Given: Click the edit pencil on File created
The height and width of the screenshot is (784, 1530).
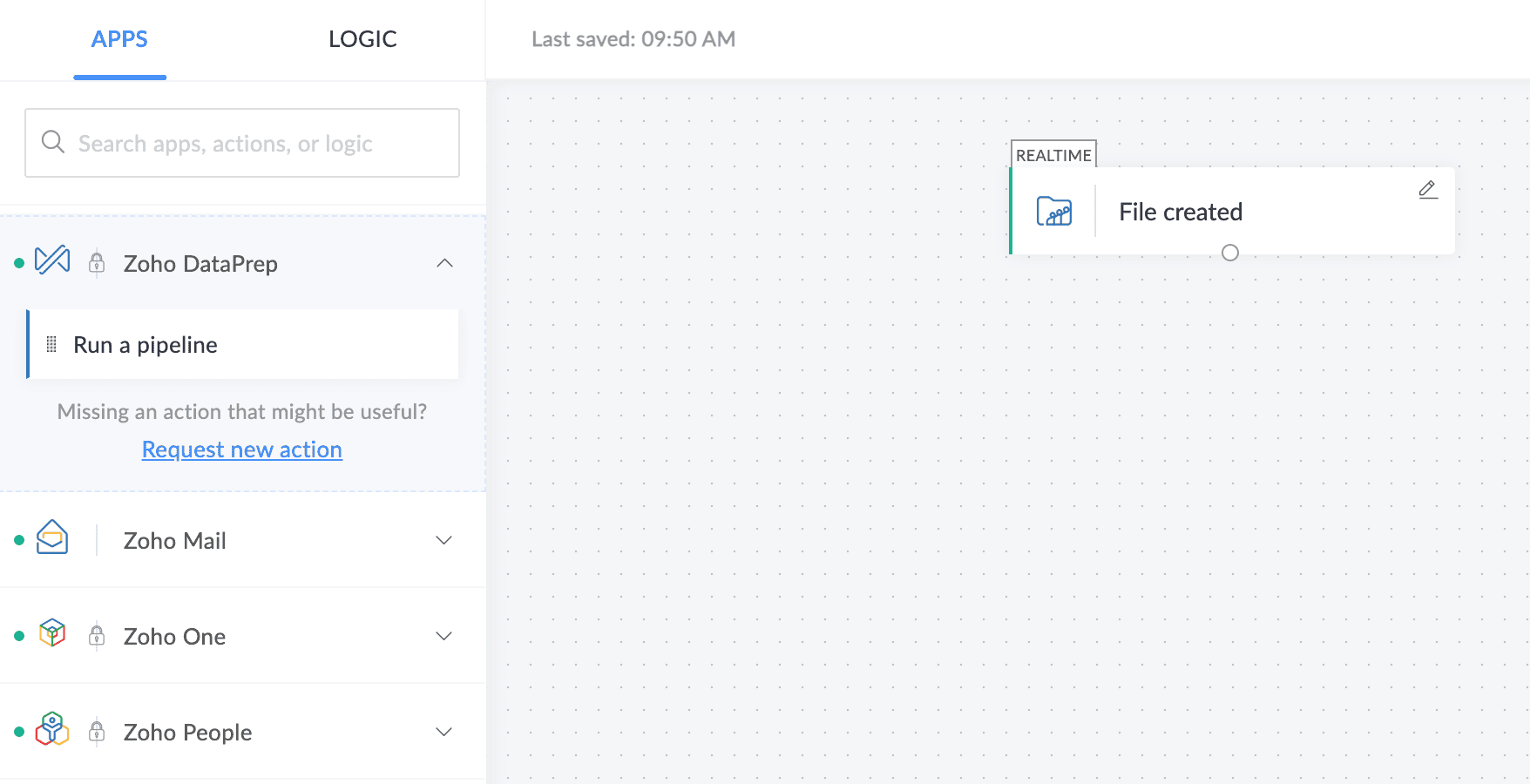Looking at the screenshot, I should click(1427, 190).
